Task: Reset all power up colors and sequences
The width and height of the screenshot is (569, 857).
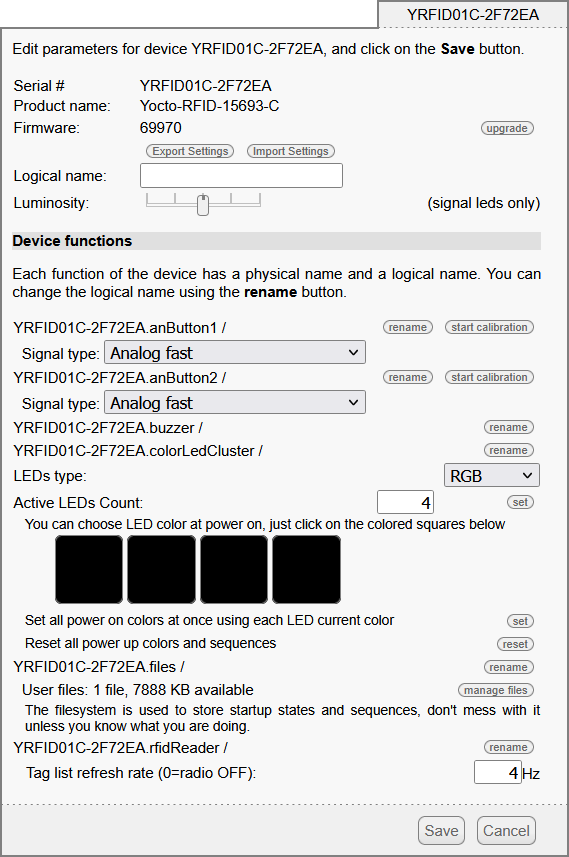Action: [515, 644]
